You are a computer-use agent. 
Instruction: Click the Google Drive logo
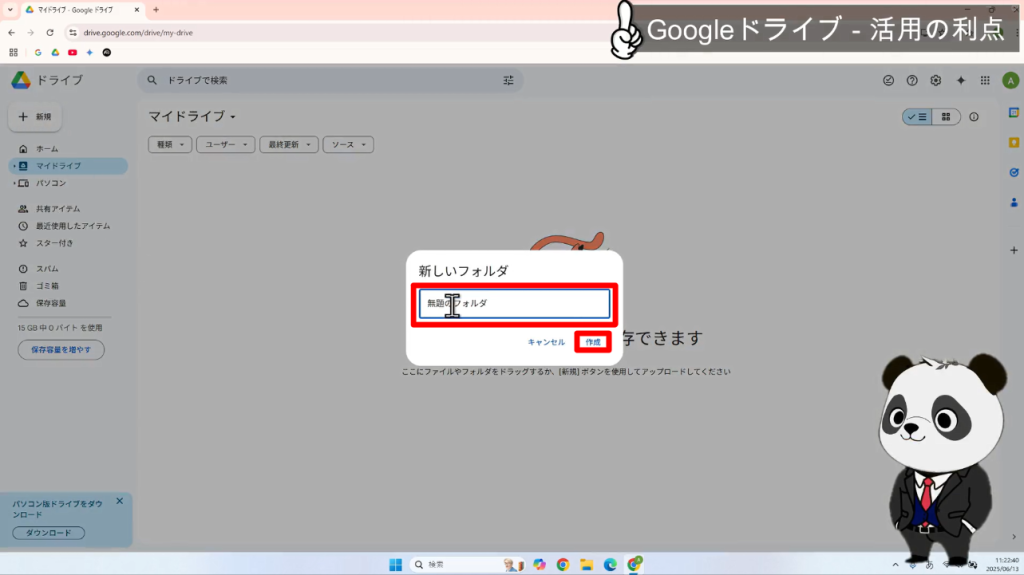click(x=21, y=80)
